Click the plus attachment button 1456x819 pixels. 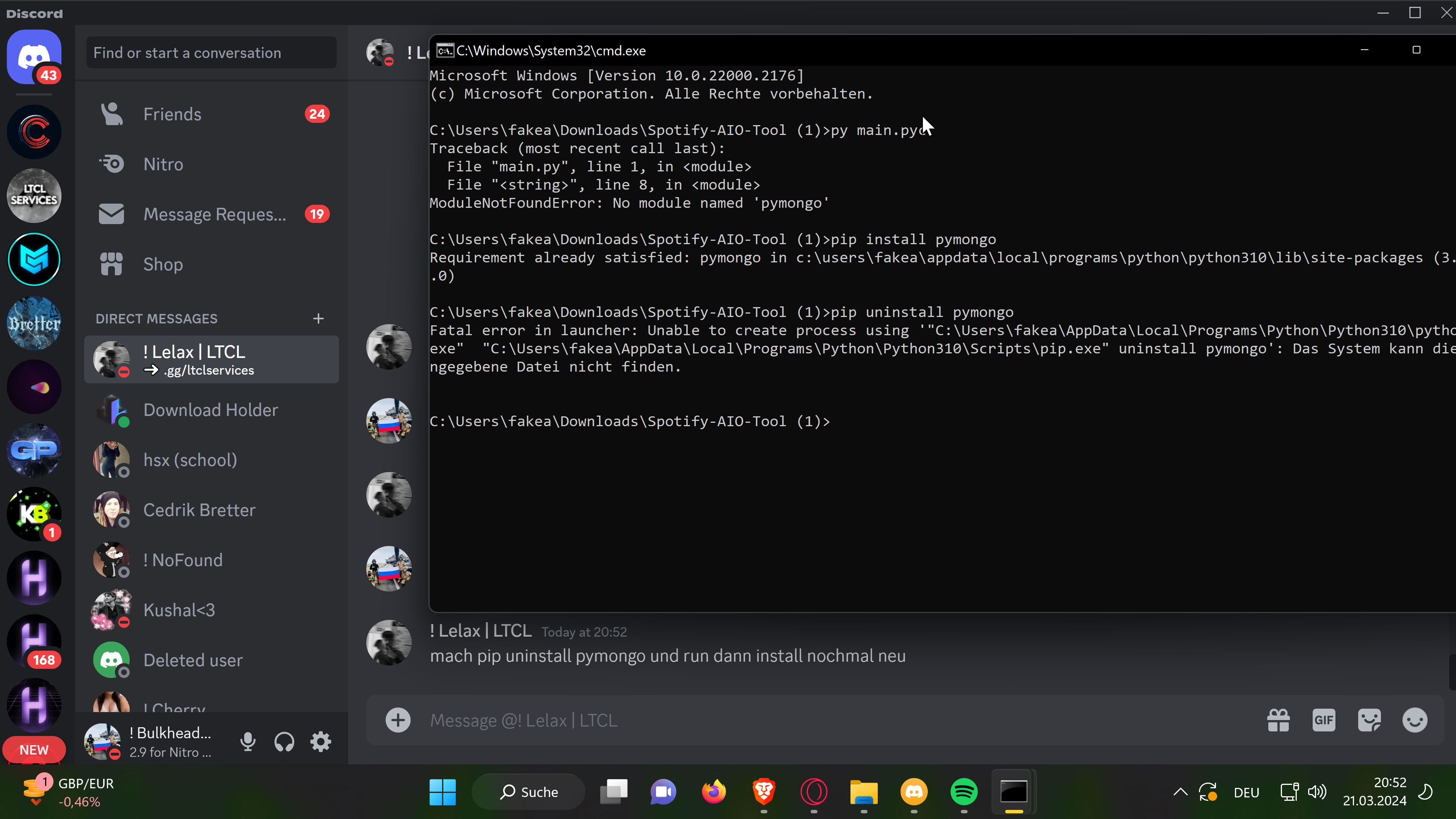(x=398, y=720)
